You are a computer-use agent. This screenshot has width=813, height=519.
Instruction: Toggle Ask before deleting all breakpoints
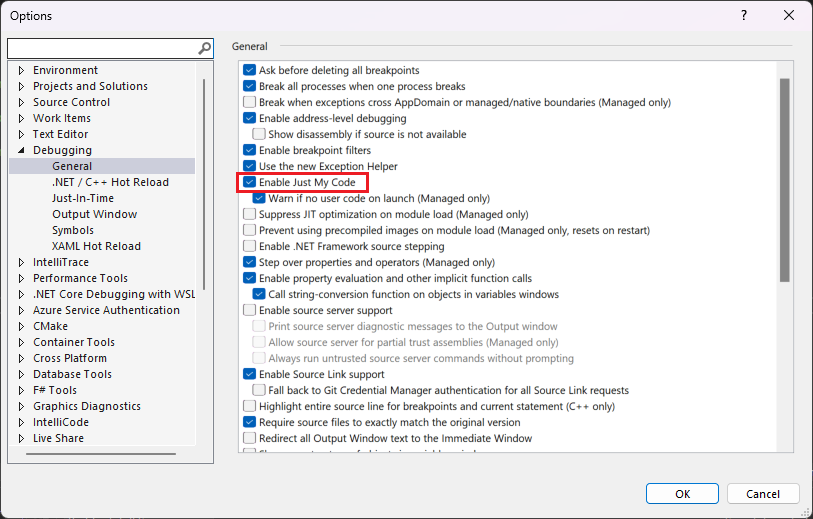tap(250, 70)
